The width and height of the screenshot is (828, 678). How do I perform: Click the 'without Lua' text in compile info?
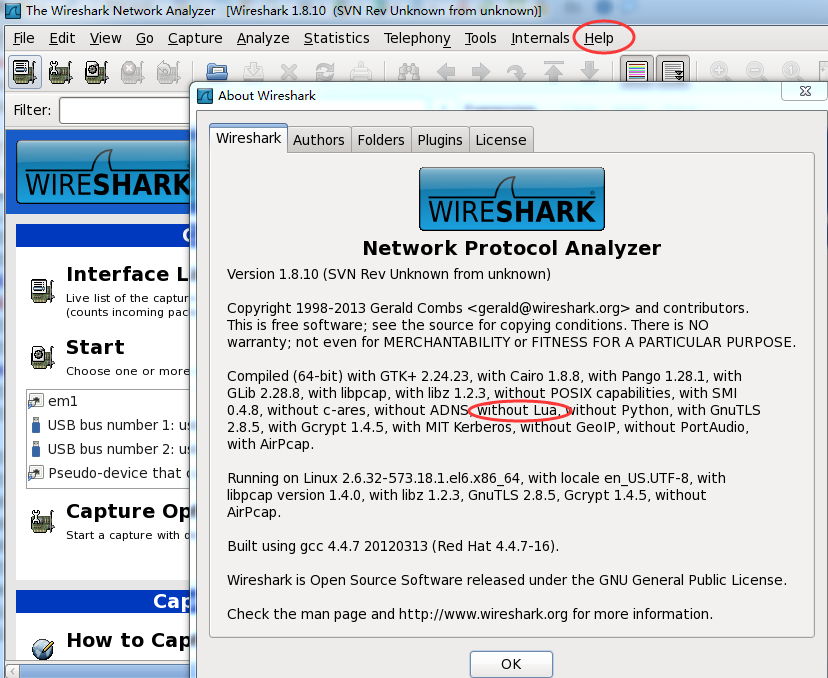pos(516,410)
